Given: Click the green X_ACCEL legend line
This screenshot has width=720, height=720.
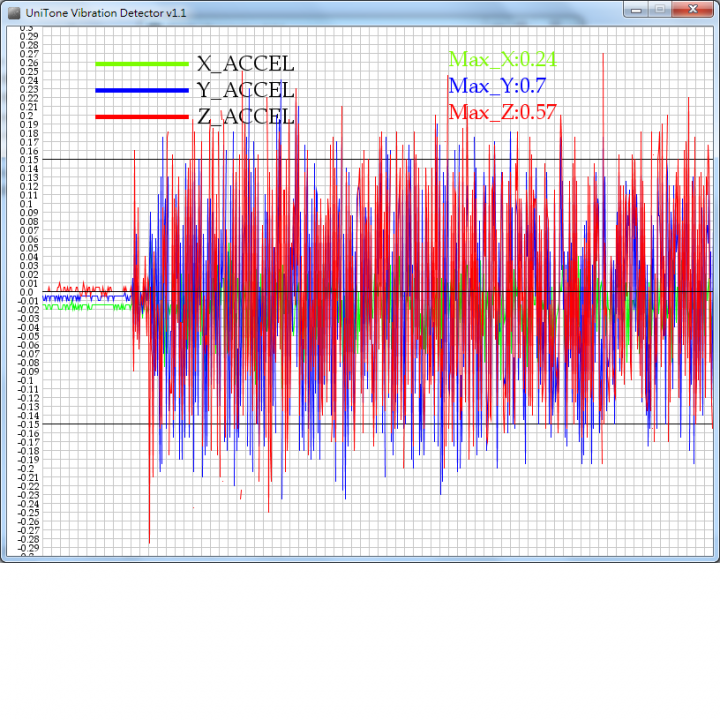Looking at the screenshot, I should (142, 64).
